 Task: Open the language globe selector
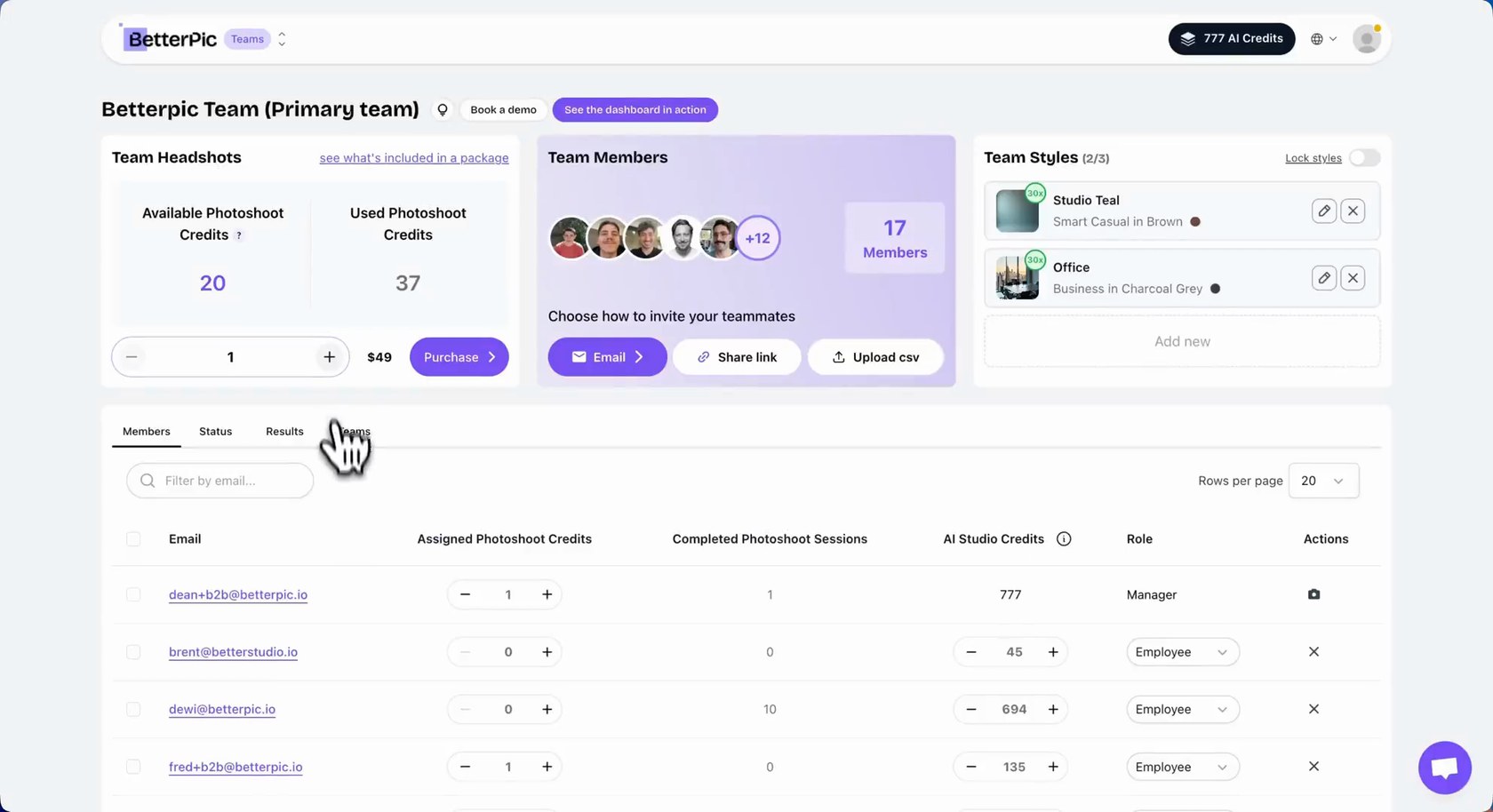pos(1323,39)
